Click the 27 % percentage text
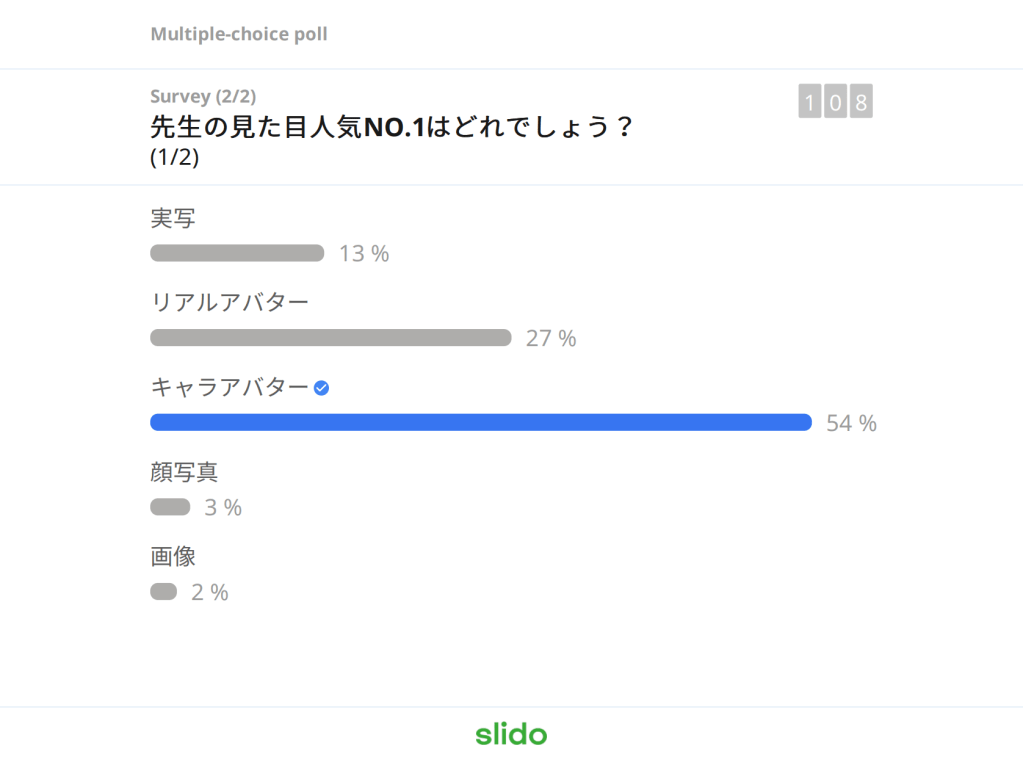Screen dimensions: 1023x757 click(551, 339)
